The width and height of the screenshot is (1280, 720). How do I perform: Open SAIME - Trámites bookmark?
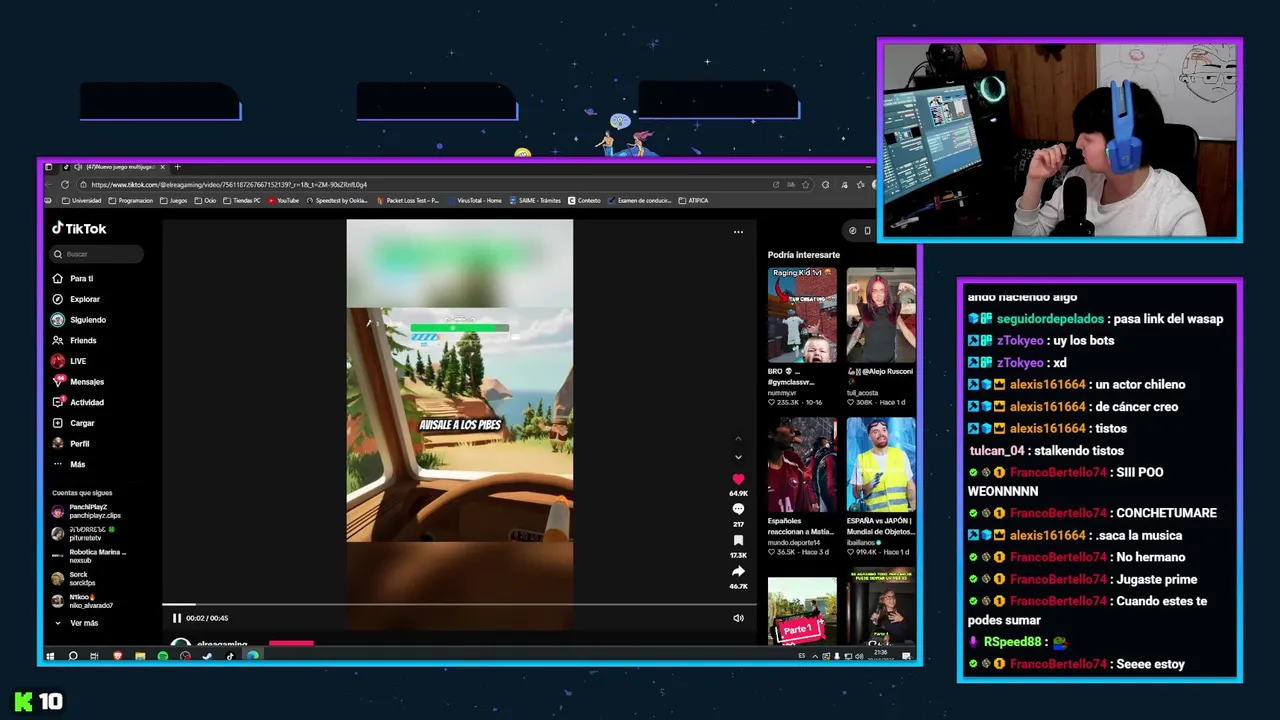(x=535, y=201)
